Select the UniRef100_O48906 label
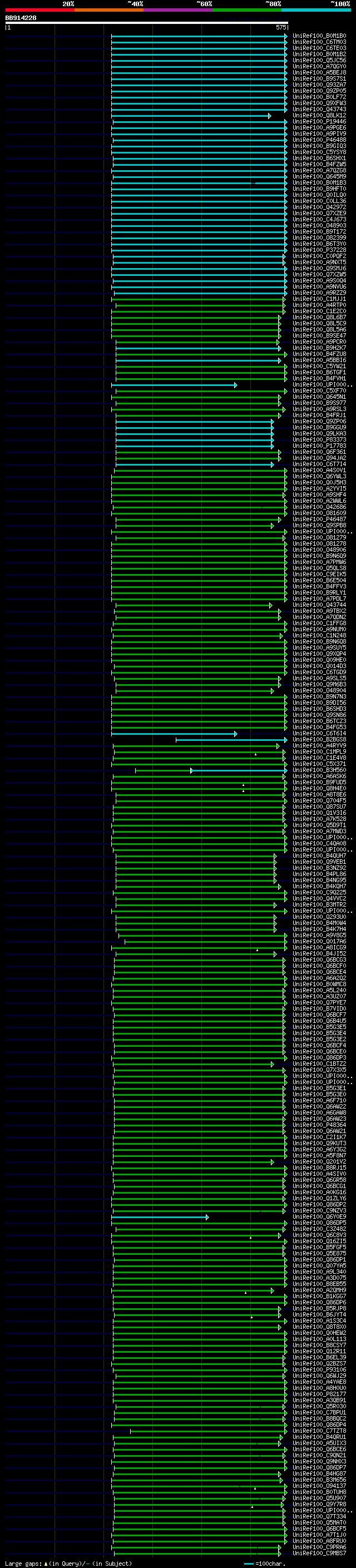356x1568 pixels. click(319, 550)
